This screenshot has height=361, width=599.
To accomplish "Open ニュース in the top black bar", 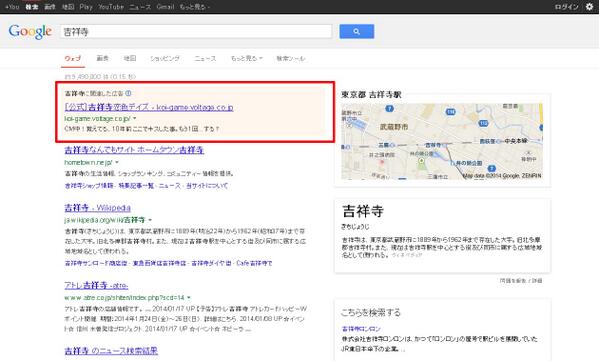I will point(140,6).
